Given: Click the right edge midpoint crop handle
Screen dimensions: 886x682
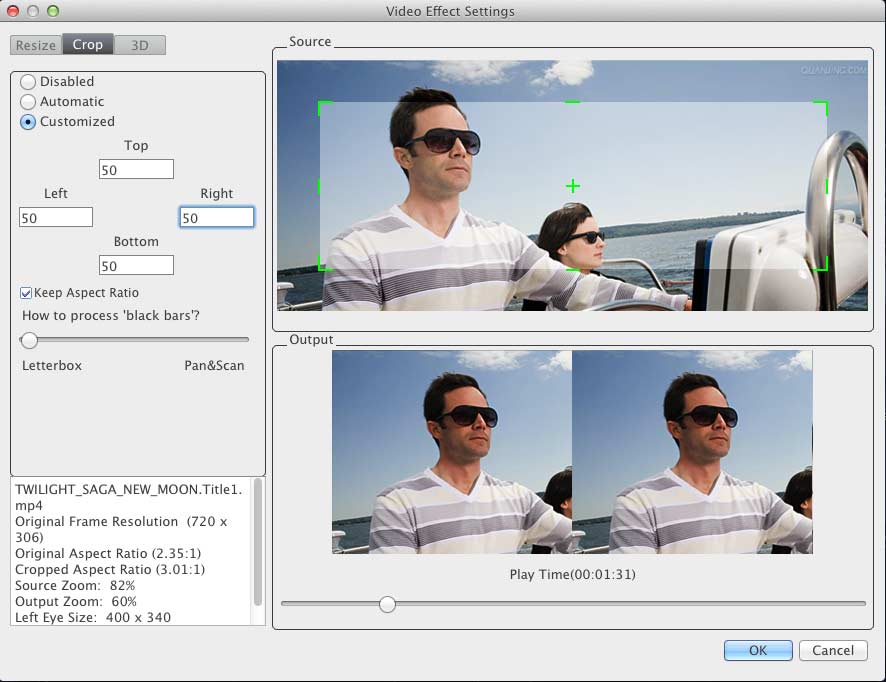Looking at the screenshot, I should pos(827,186).
